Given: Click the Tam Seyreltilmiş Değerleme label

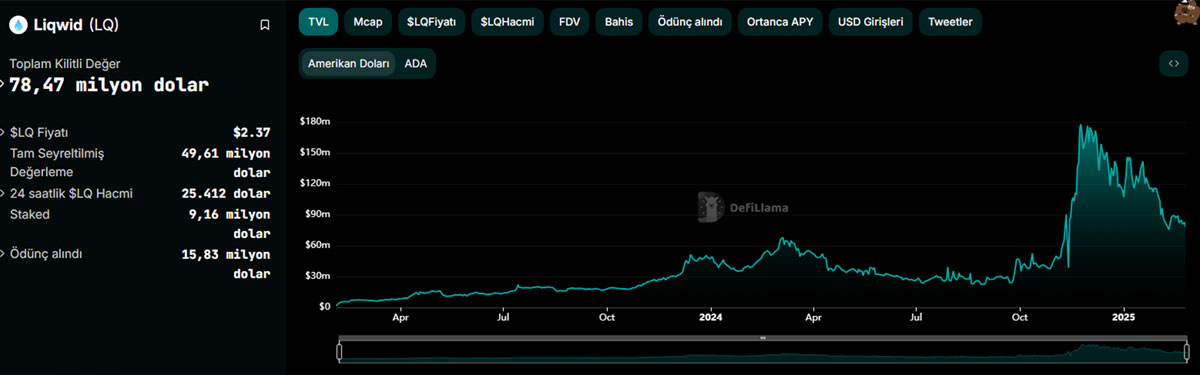Looking at the screenshot, I should coord(58,162).
